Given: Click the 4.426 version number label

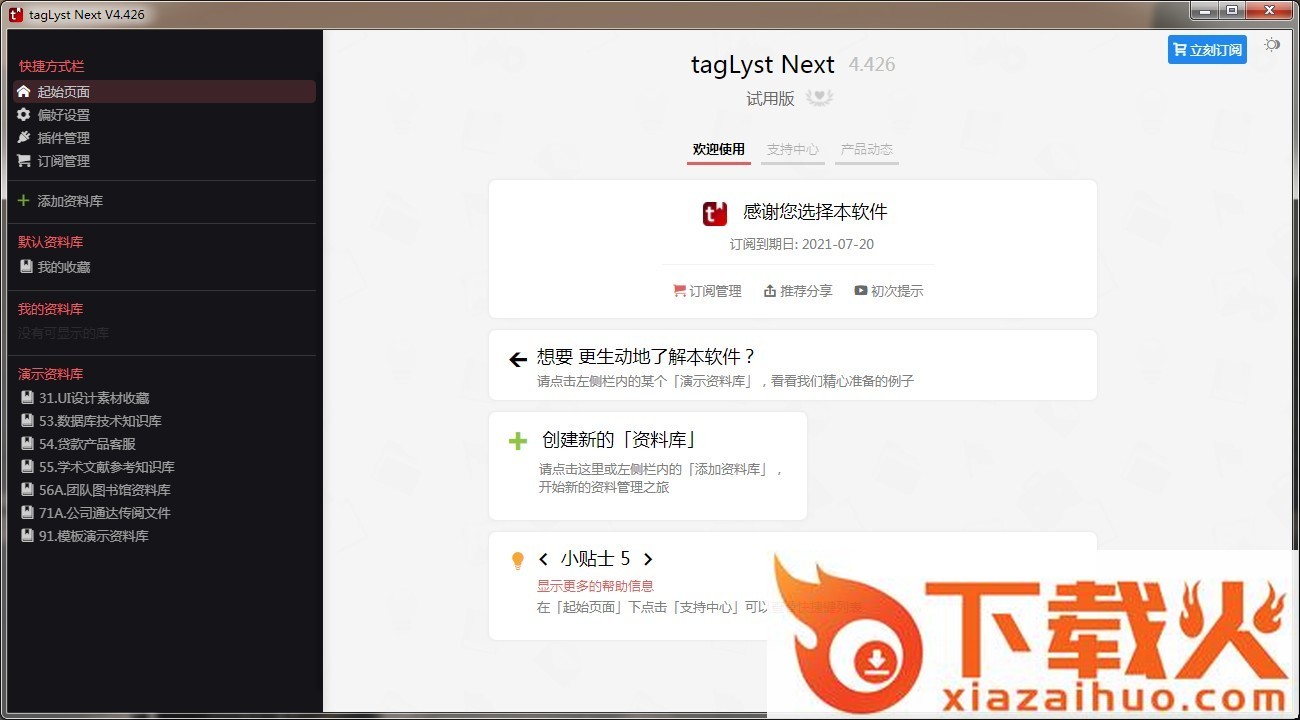Looking at the screenshot, I should (x=872, y=65).
